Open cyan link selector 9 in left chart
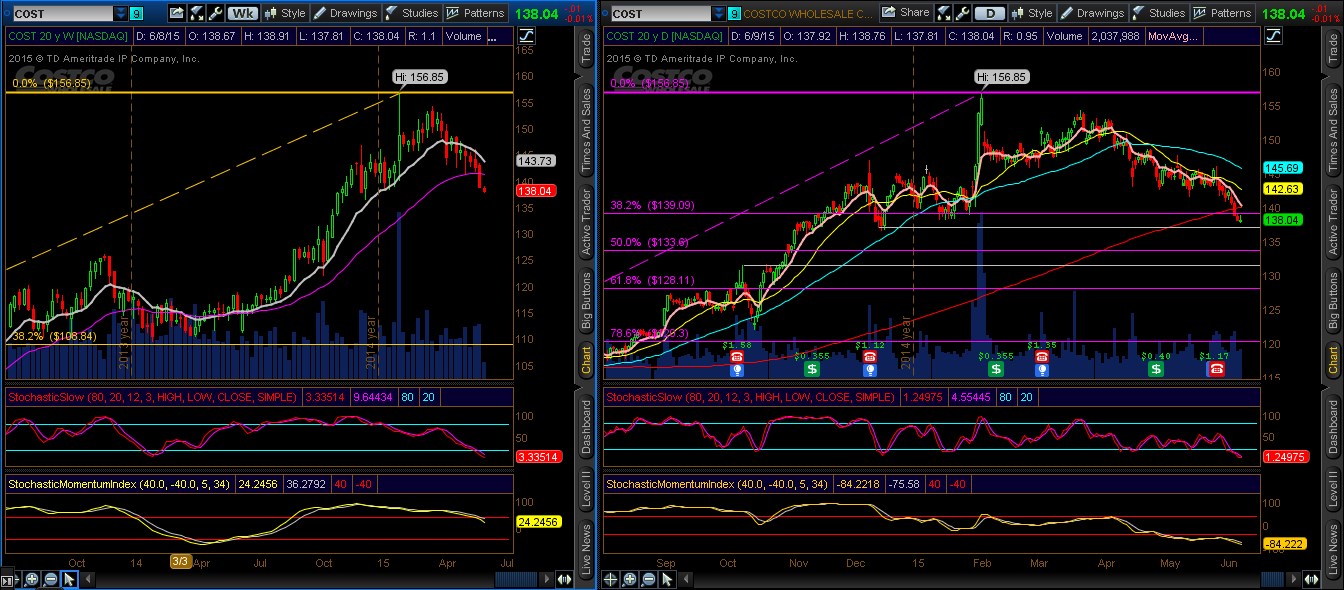1344x590 pixels. [x=137, y=13]
